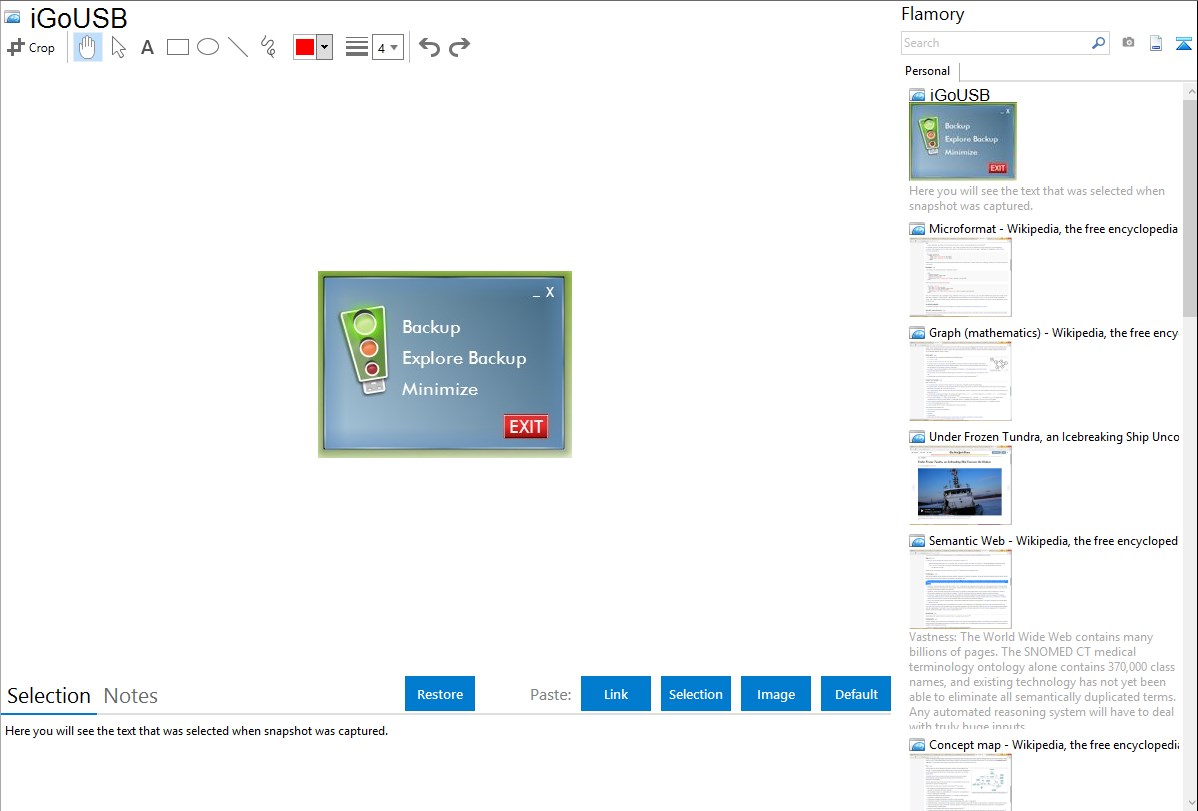Pick the rectangle shape tool

pyautogui.click(x=178, y=47)
